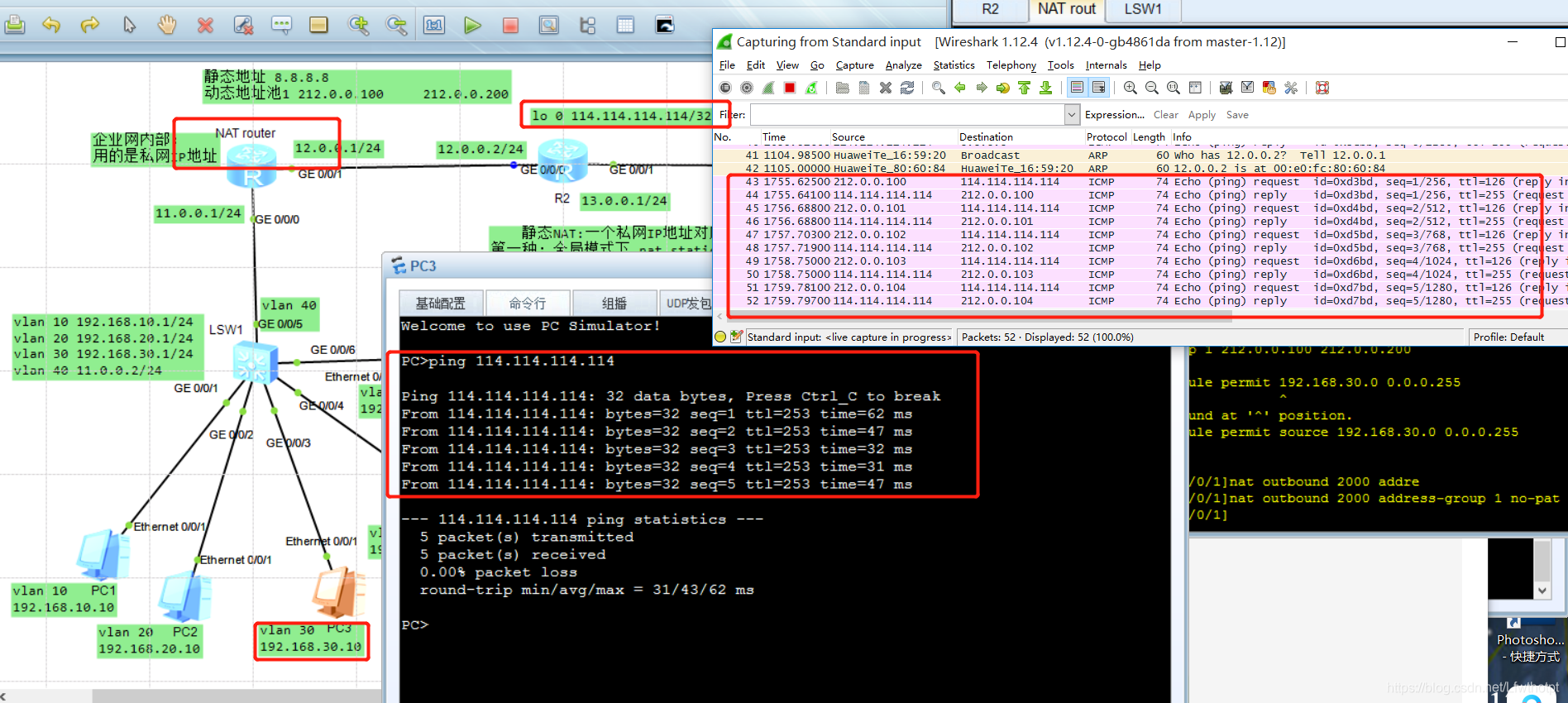Viewport: 1568px width, 703px height.
Task: Click the print icon in eNSP toolbar
Action: [x=14, y=25]
